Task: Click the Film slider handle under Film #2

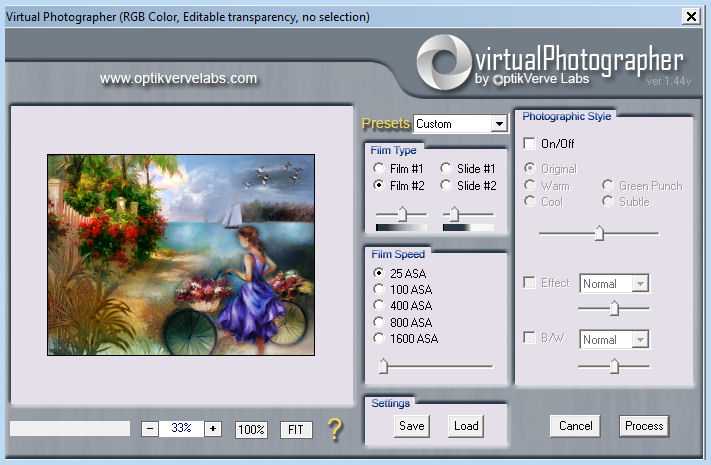Action: coord(402,214)
